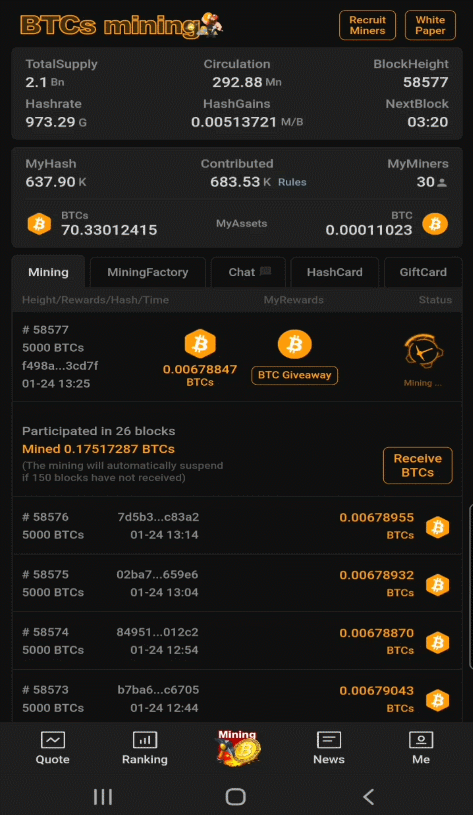Tap MyMiners count 30
The width and height of the screenshot is (473, 815).
click(x=425, y=182)
